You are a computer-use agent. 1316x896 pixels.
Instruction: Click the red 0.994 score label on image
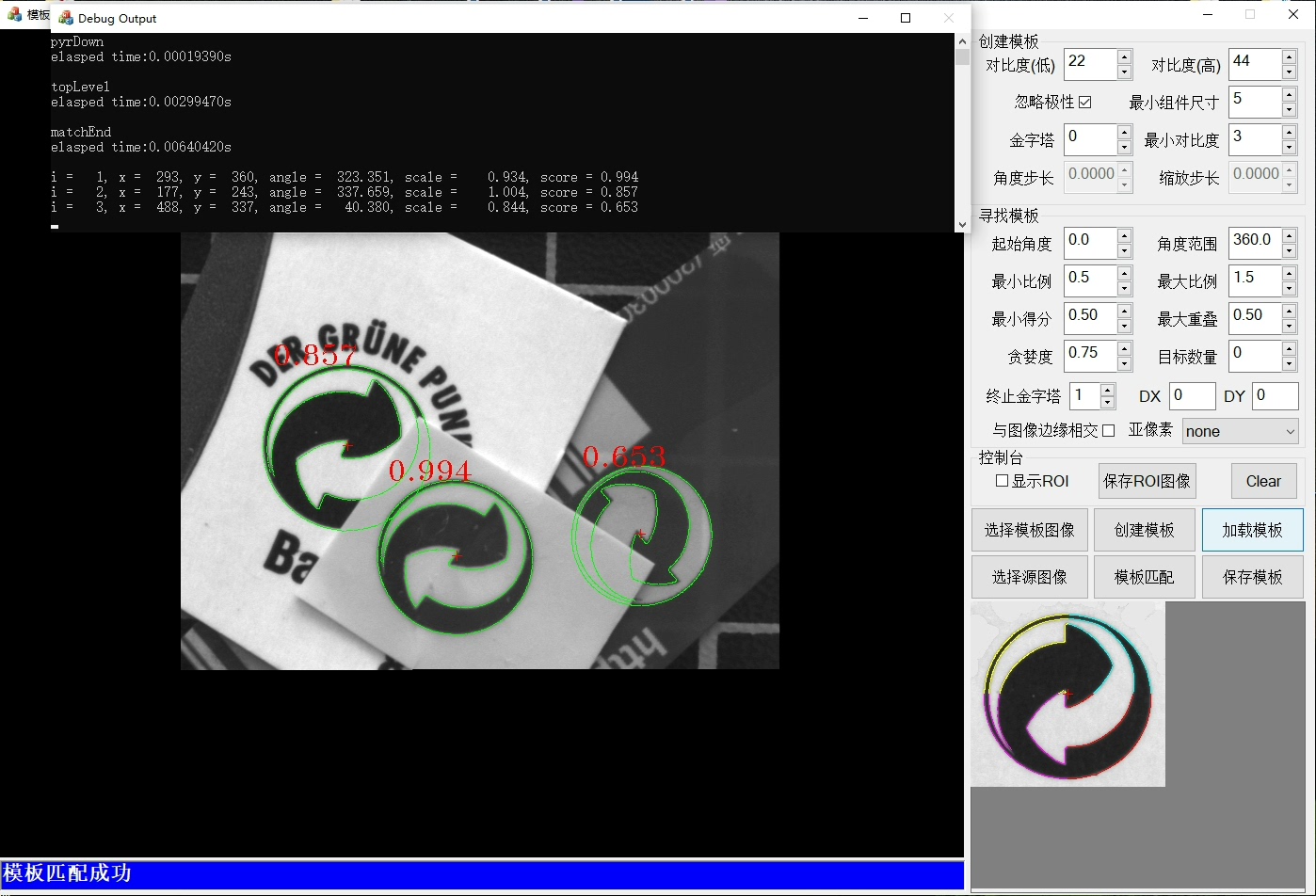[x=429, y=470]
